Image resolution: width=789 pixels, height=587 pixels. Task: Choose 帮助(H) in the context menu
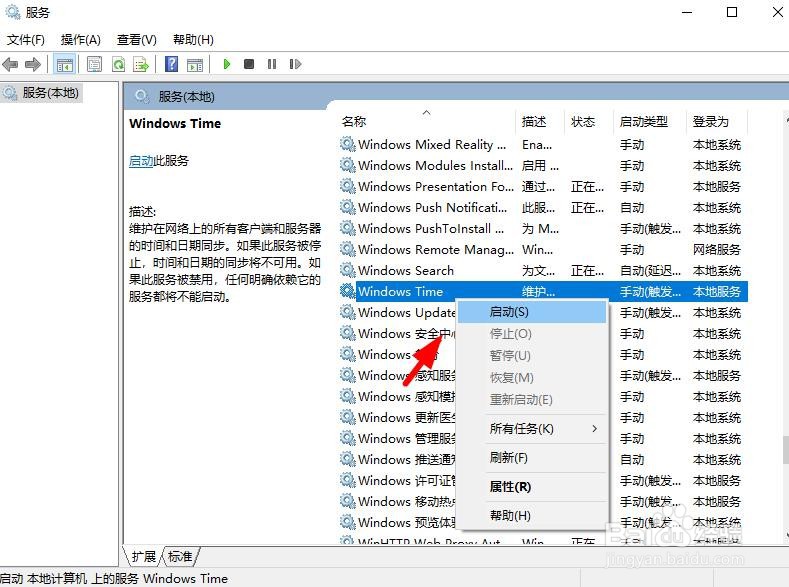pyautogui.click(x=532, y=516)
